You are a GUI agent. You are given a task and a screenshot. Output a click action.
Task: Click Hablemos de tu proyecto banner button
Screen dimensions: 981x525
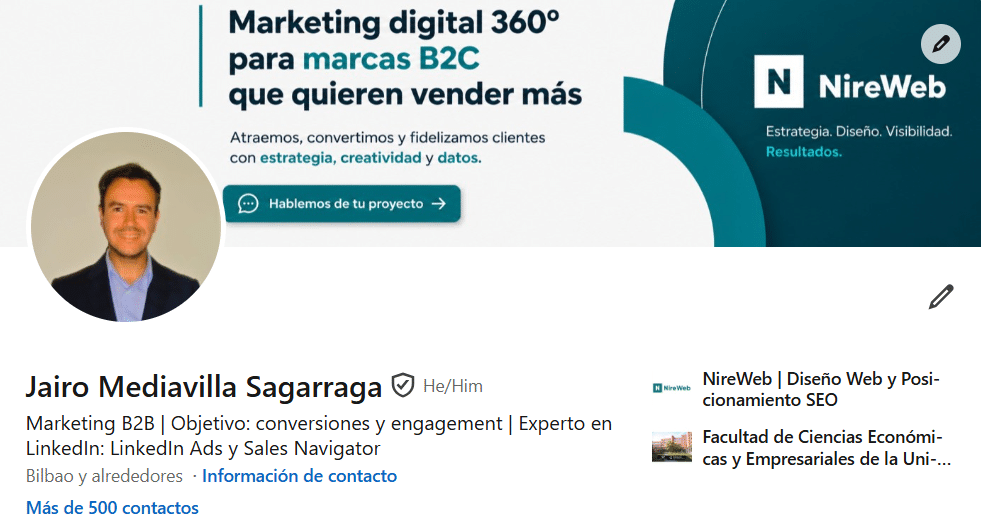[342, 203]
